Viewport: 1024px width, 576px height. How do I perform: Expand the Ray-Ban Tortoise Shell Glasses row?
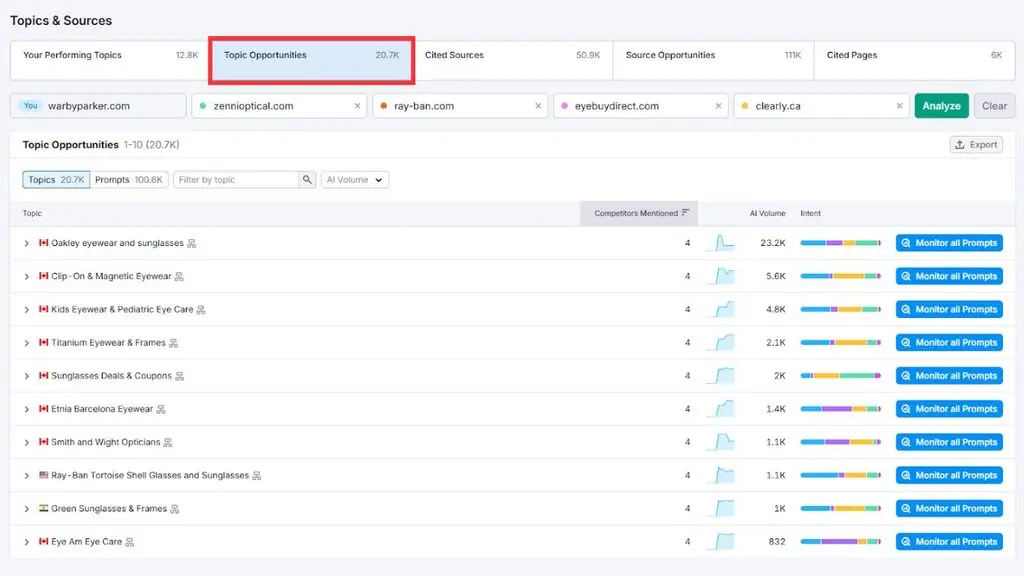27,476
